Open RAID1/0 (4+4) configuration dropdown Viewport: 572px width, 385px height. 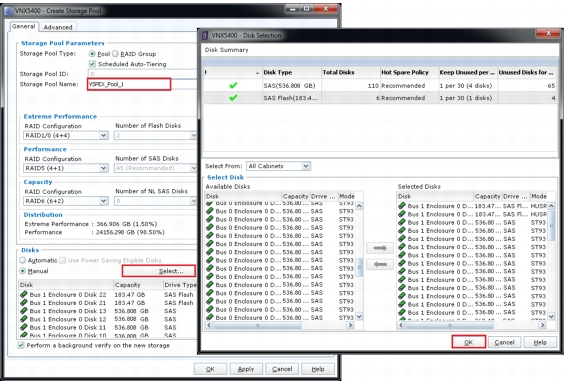pos(104,135)
